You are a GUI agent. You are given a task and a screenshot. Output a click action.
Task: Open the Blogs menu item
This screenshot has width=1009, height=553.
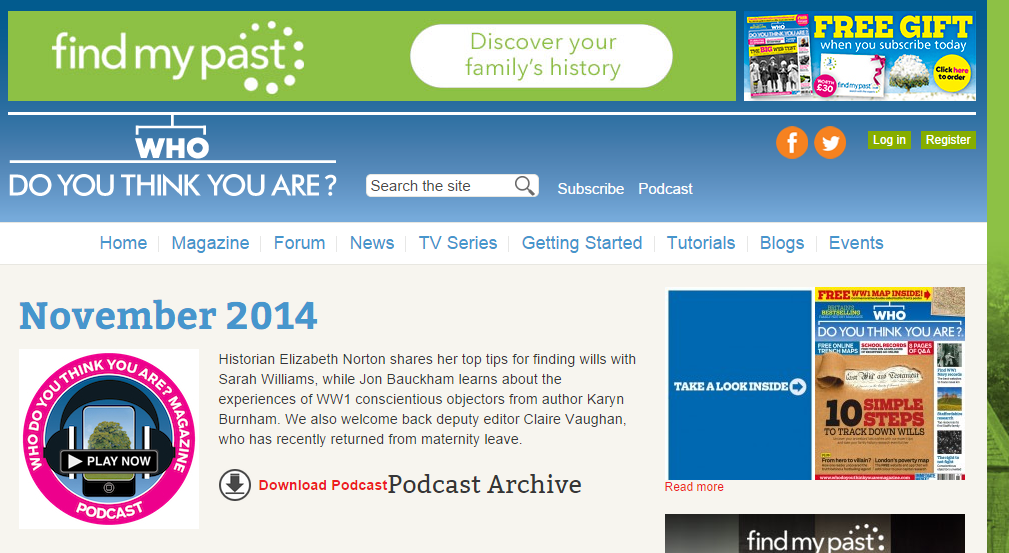click(x=782, y=243)
